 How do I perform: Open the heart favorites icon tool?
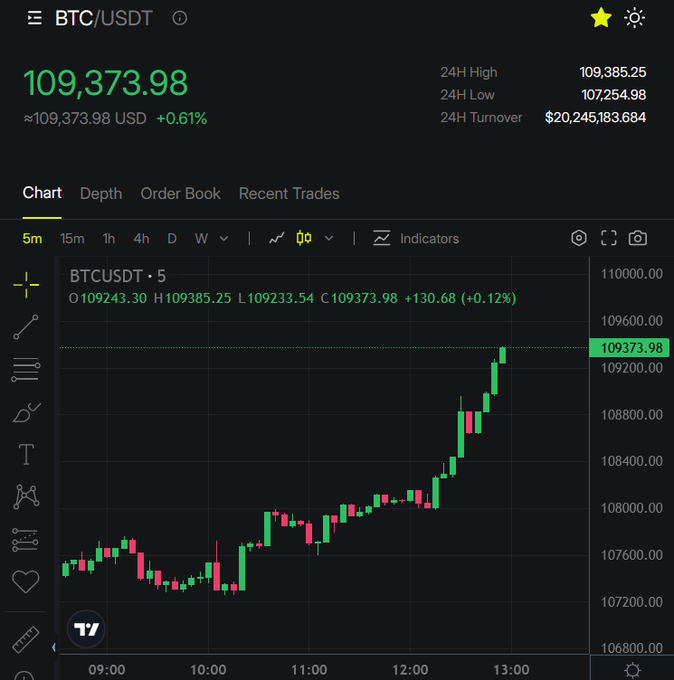(26, 582)
